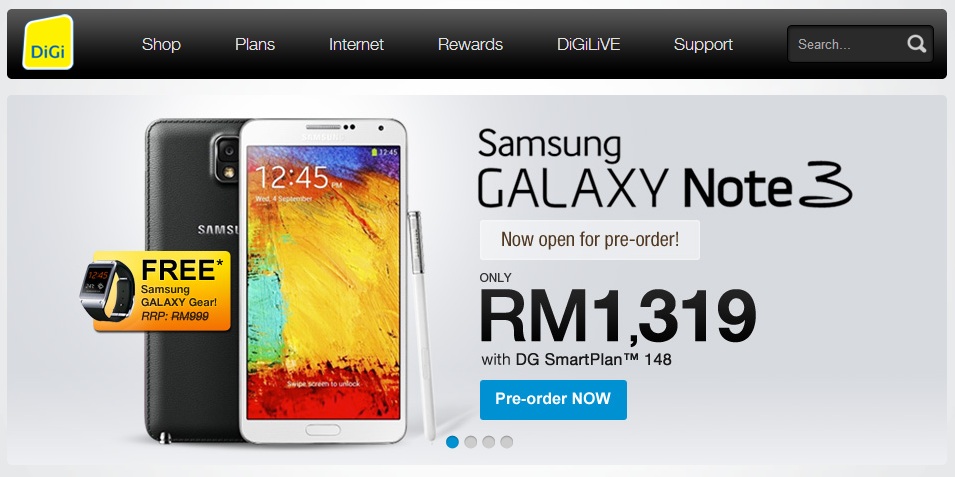Focus the Search text field
The height and width of the screenshot is (477, 955).
coord(847,44)
